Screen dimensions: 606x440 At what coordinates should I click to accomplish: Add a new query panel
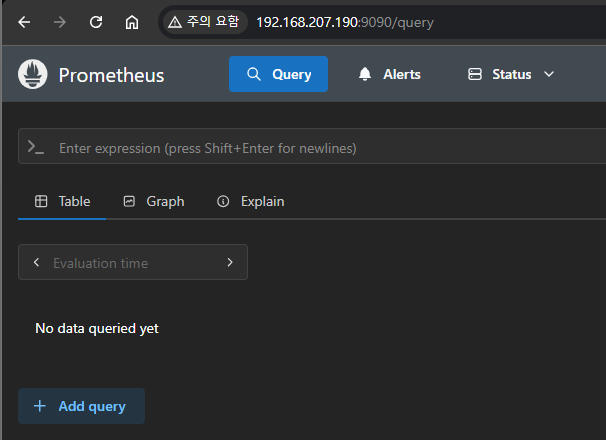coord(82,406)
